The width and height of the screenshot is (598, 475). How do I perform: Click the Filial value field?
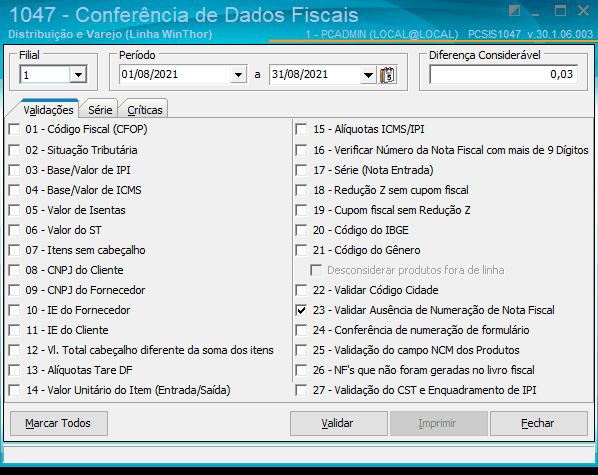coord(45,74)
